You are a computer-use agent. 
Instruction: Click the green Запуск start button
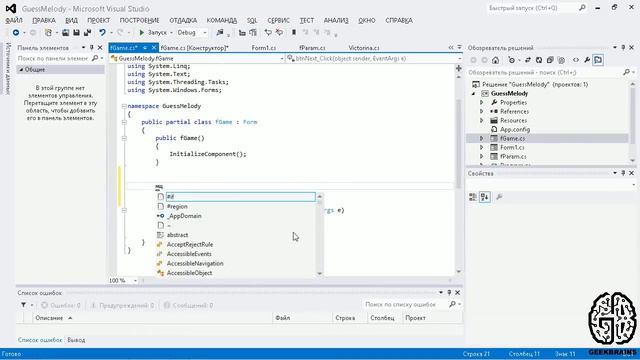click(153, 33)
